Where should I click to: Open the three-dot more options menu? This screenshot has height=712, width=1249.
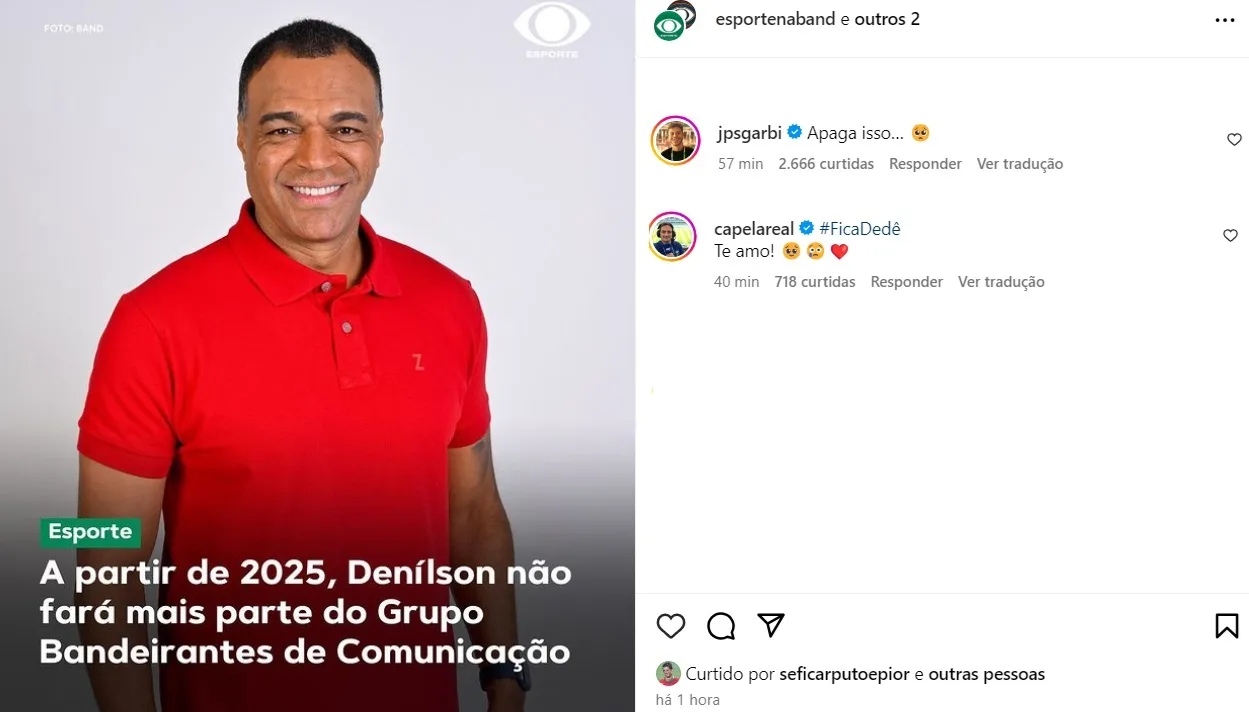[x=1225, y=20]
